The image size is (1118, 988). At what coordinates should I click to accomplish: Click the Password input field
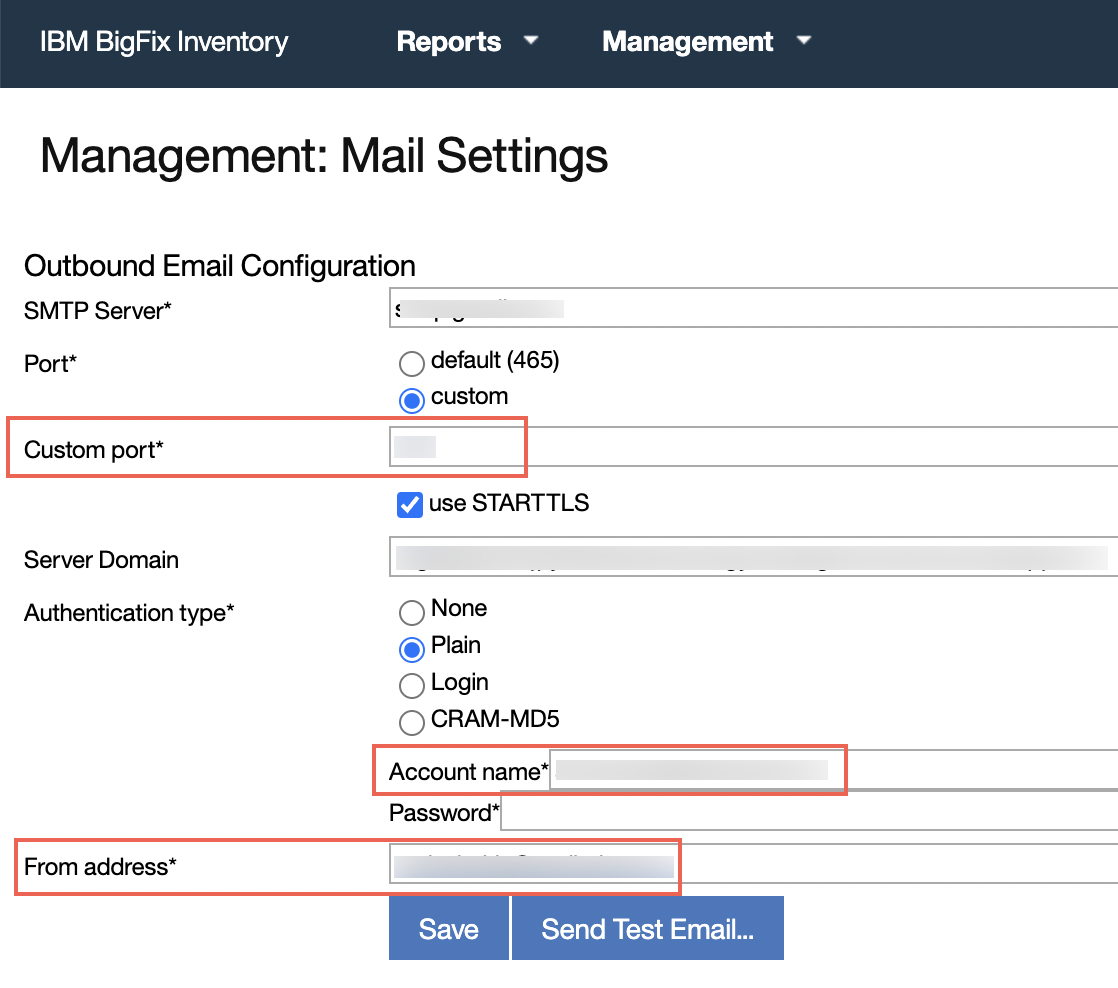[x=809, y=811]
